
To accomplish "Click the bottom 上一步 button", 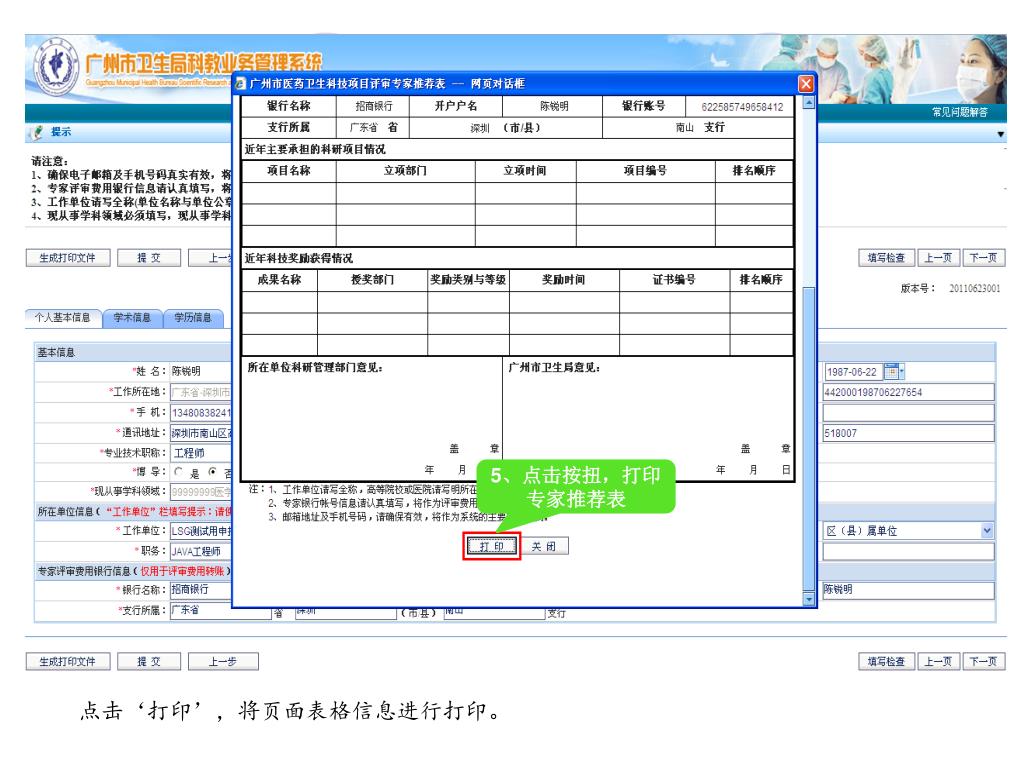I will tap(223, 662).
